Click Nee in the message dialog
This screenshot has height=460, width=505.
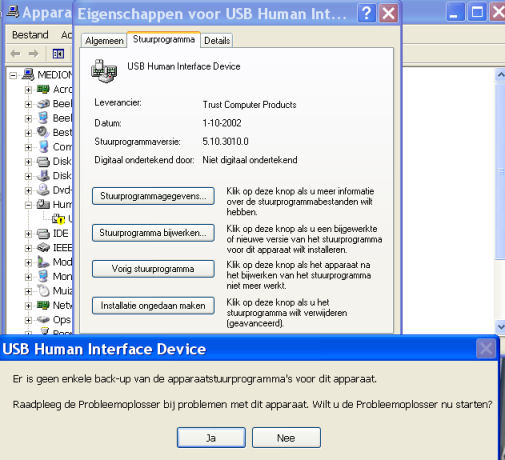click(x=286, y=438)
